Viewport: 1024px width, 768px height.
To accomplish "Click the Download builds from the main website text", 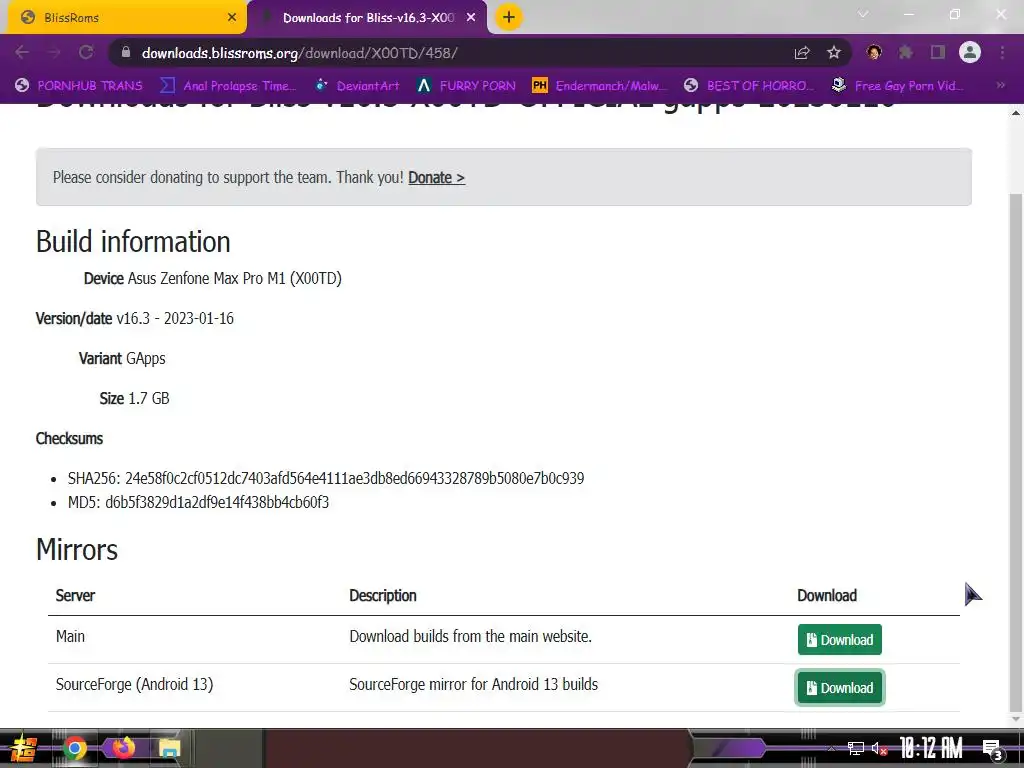I will point(470,636).
